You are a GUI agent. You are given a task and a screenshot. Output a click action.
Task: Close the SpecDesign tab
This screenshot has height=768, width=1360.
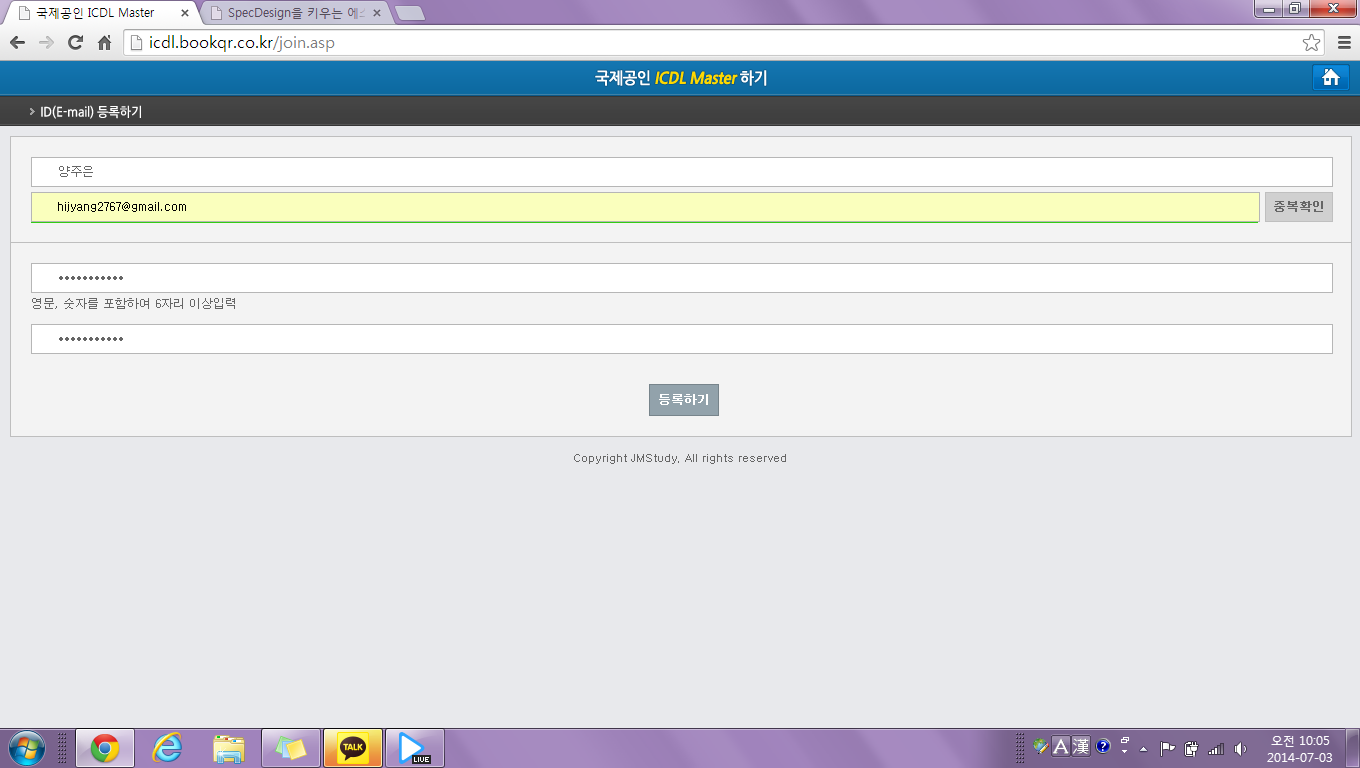click(376, 13)
